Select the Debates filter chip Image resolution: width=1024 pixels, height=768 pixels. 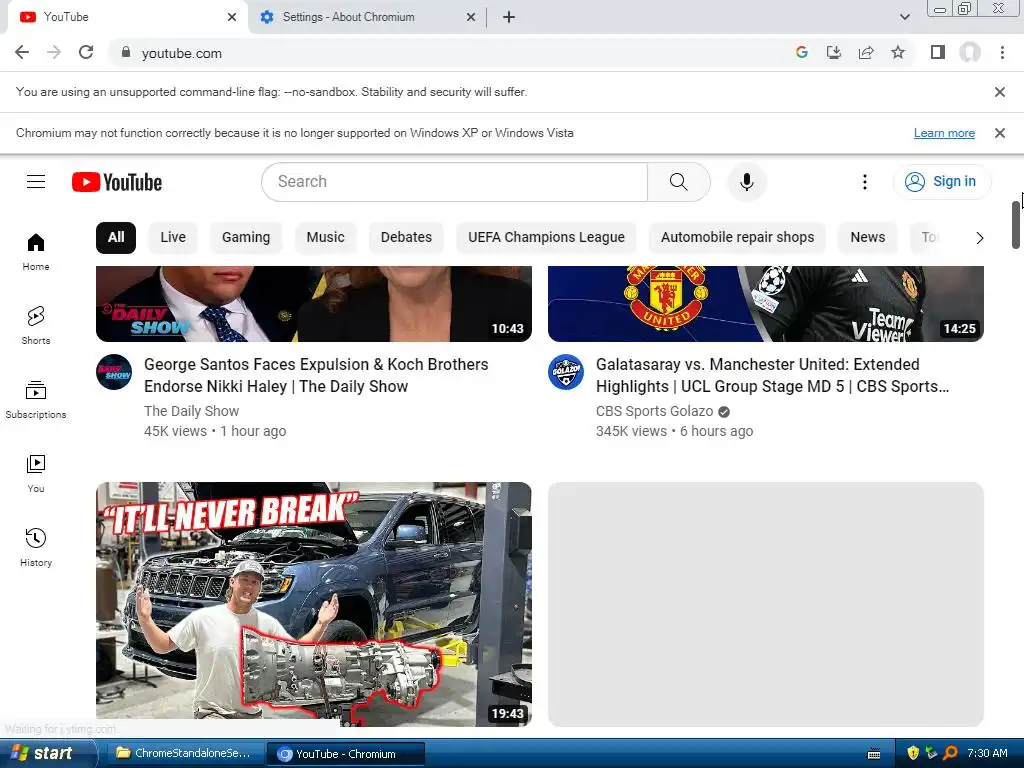(x=406, y=238)
